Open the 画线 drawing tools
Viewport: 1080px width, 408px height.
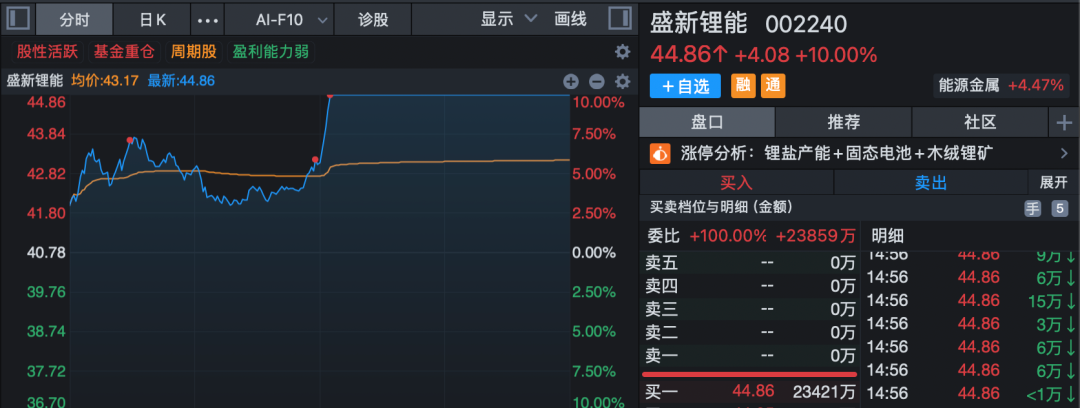[x=570, y=19]
